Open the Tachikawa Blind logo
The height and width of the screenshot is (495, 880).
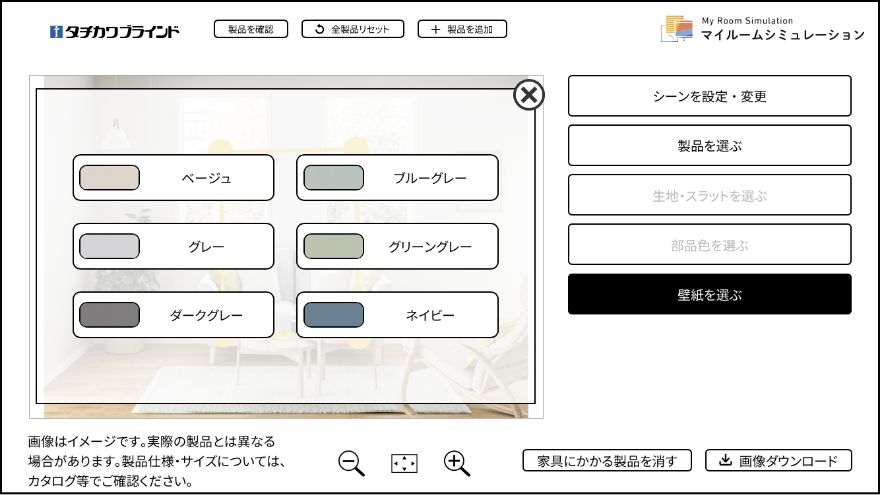114,31
